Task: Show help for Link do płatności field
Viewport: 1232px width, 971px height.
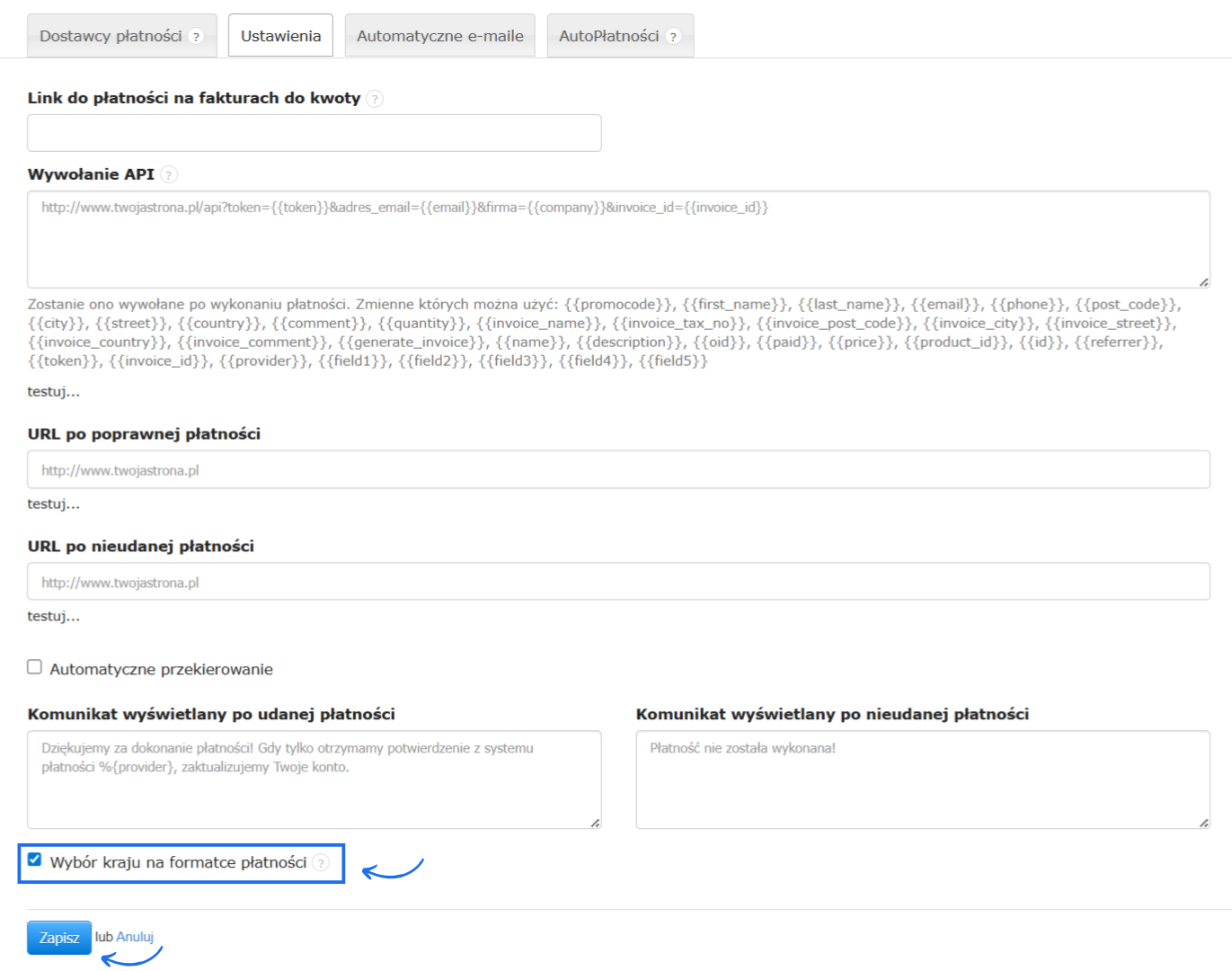Action: (x=375, y=99)
